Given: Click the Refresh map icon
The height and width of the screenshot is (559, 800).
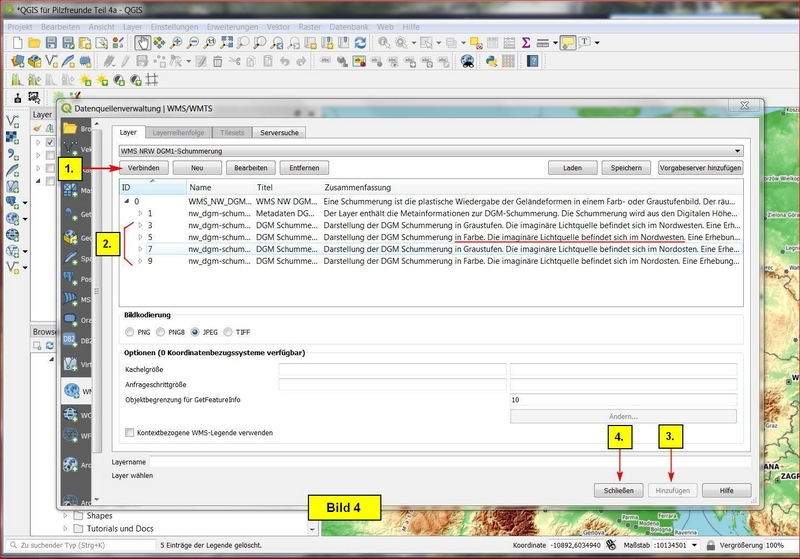Looking at the screenshot, I should [x=361, y=43].
